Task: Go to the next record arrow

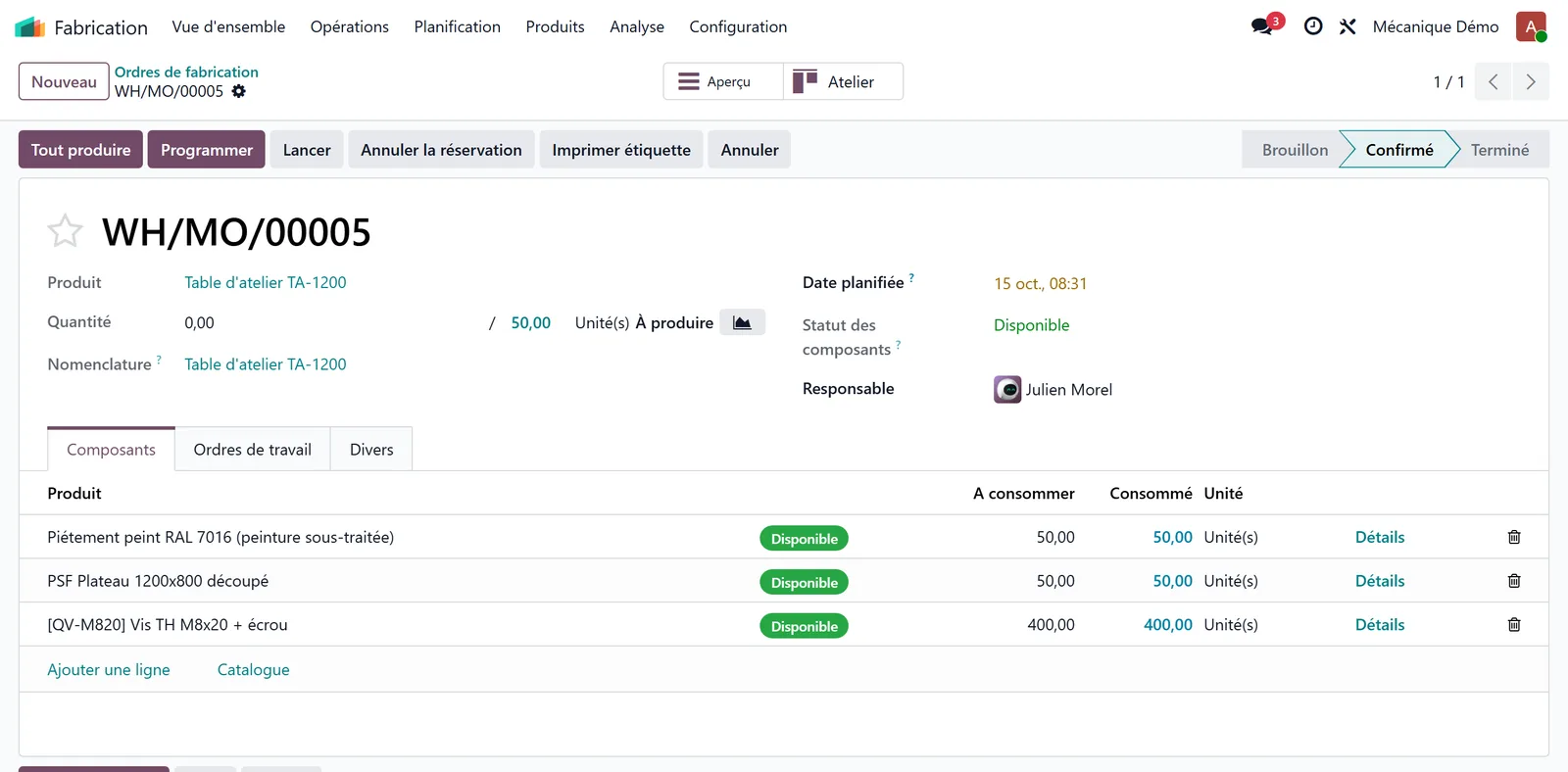Action: tap(1531, 82)
